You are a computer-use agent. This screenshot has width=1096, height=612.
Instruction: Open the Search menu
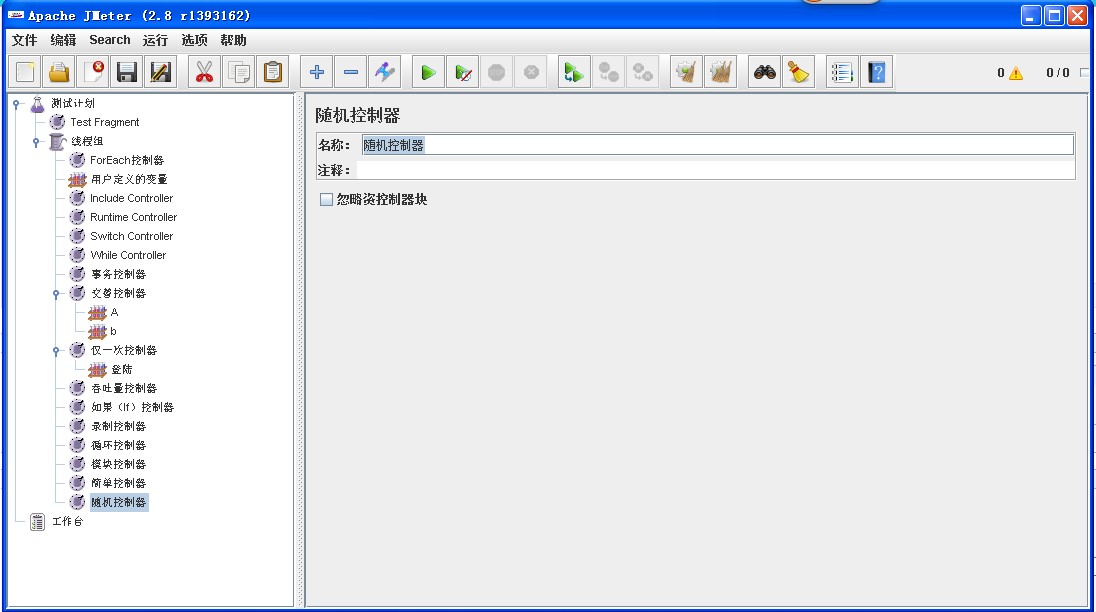[x=110, y=40]
